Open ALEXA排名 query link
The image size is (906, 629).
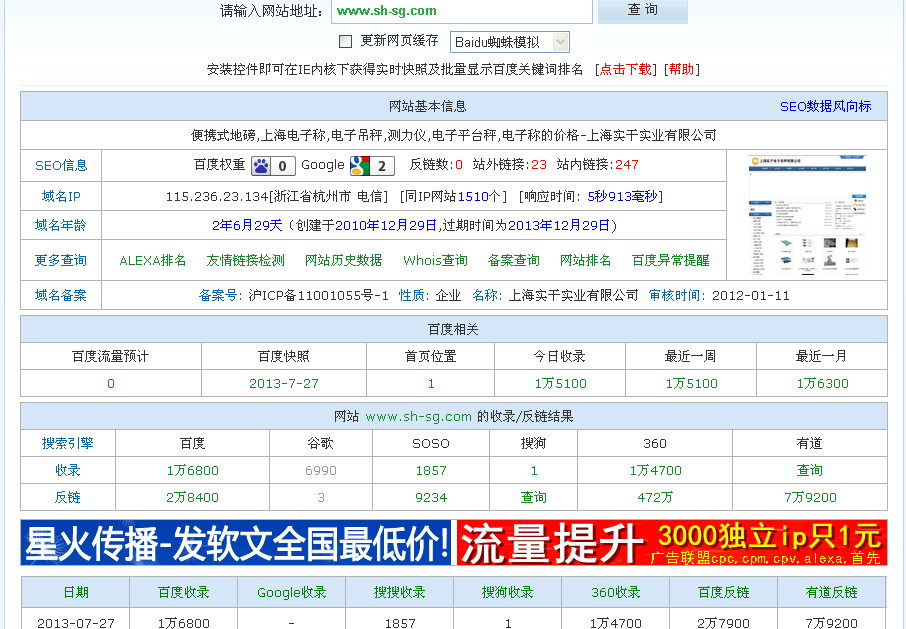tap(153, 260)
